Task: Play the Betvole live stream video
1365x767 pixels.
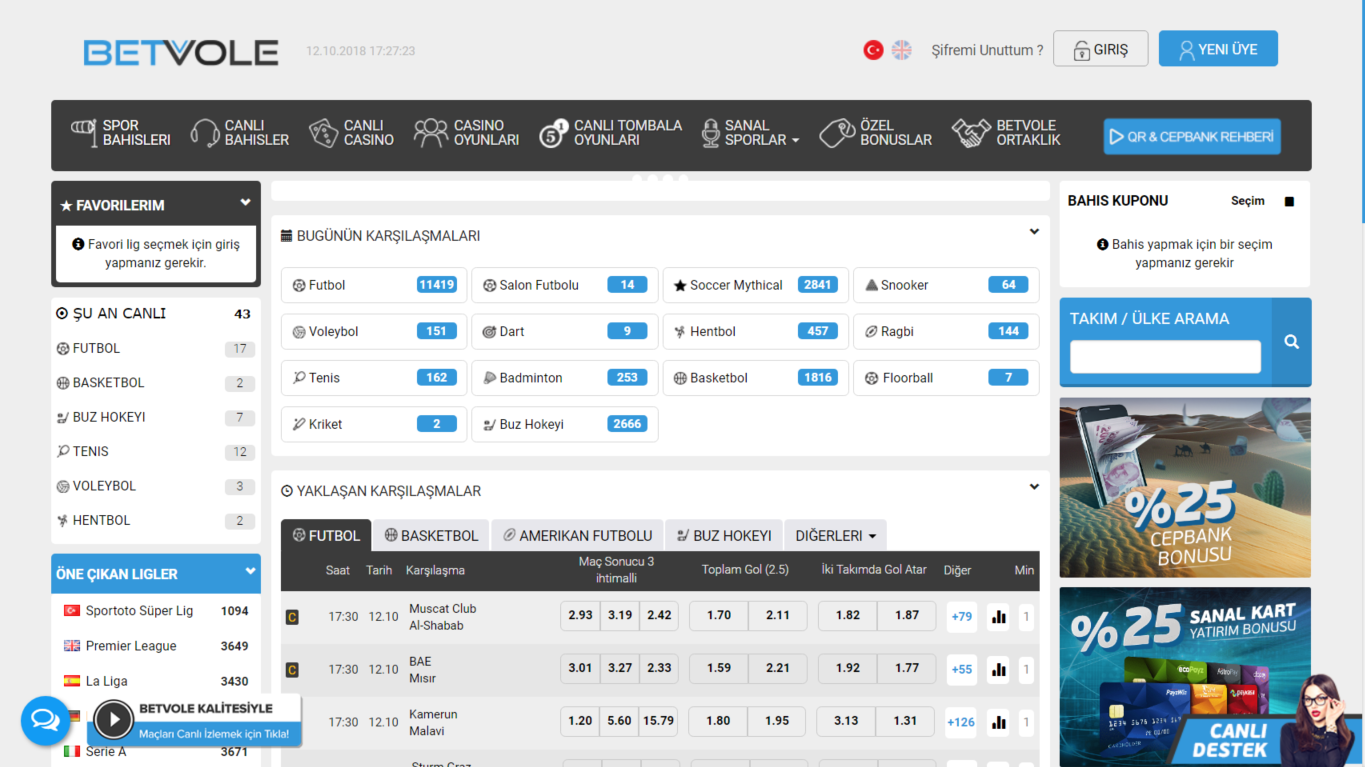Action: click(x=114, y=718)
